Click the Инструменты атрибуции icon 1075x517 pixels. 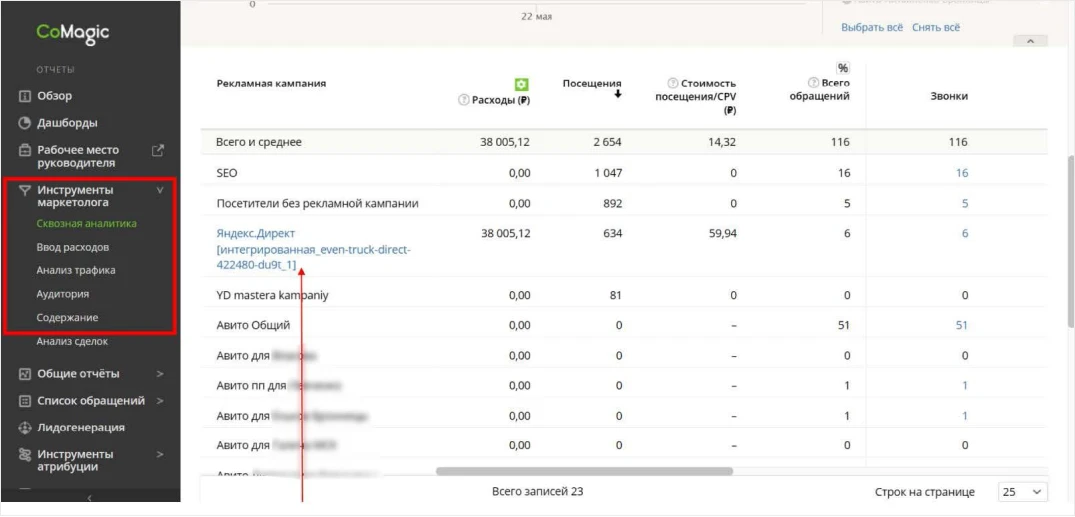25,455
